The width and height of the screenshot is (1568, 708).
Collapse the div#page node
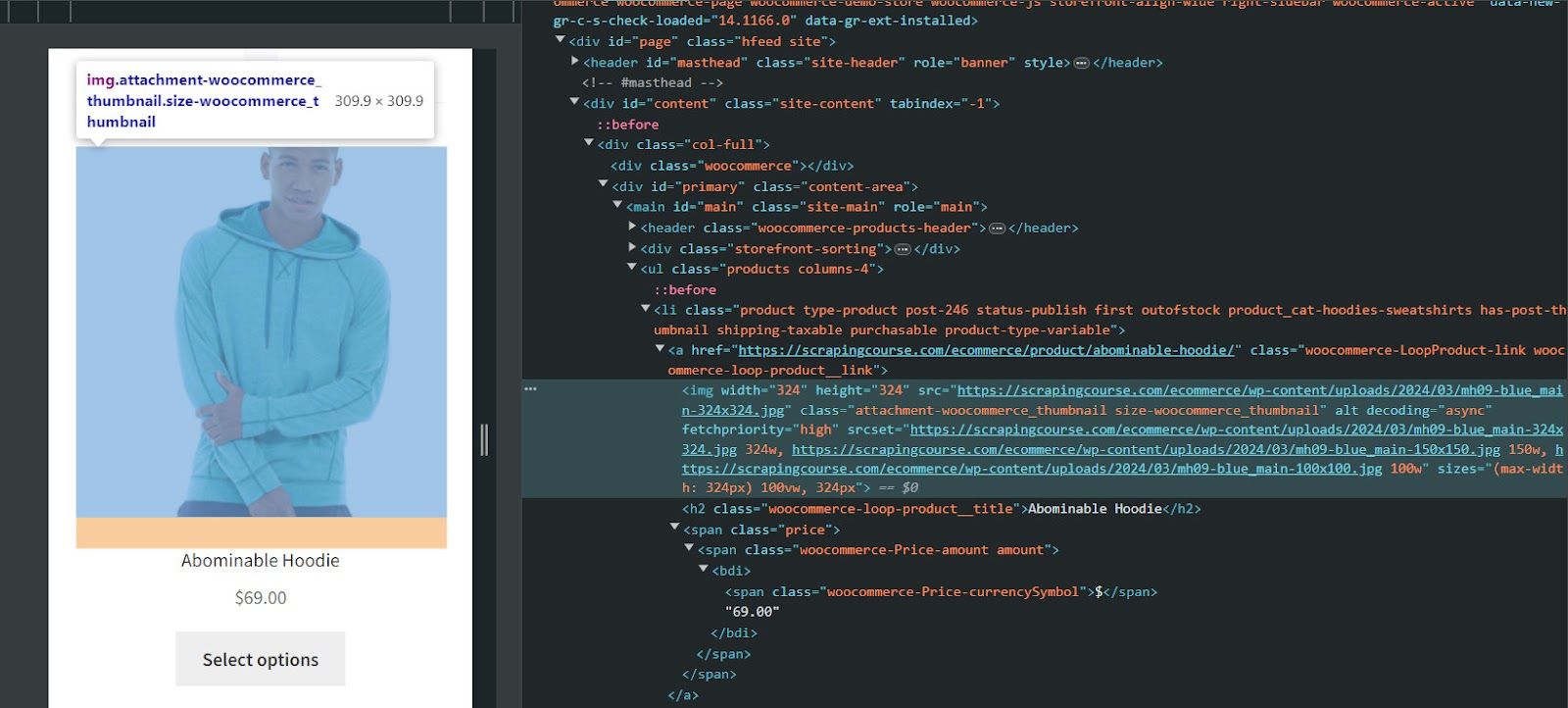click(561, 41)
